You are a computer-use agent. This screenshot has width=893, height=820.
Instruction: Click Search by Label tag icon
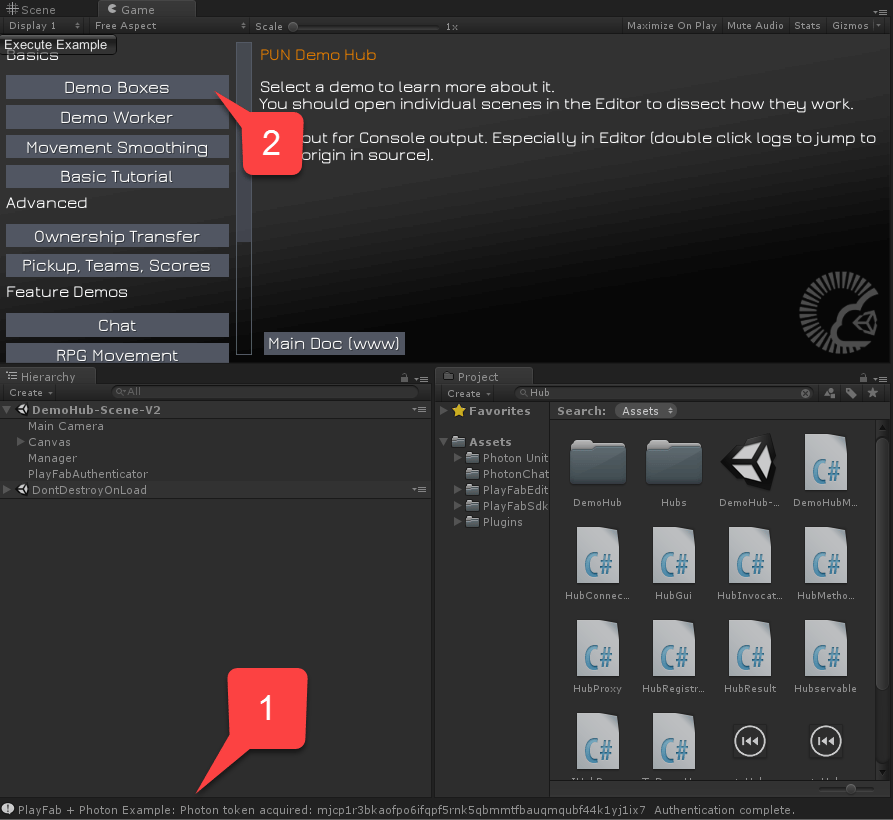pos(851,393)
